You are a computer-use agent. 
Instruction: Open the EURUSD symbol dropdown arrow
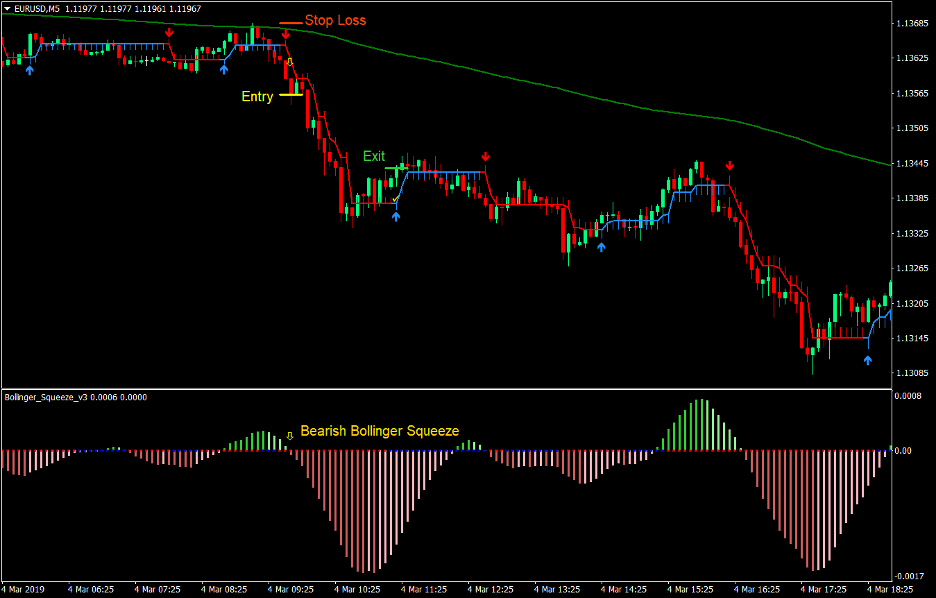point(8,6)
